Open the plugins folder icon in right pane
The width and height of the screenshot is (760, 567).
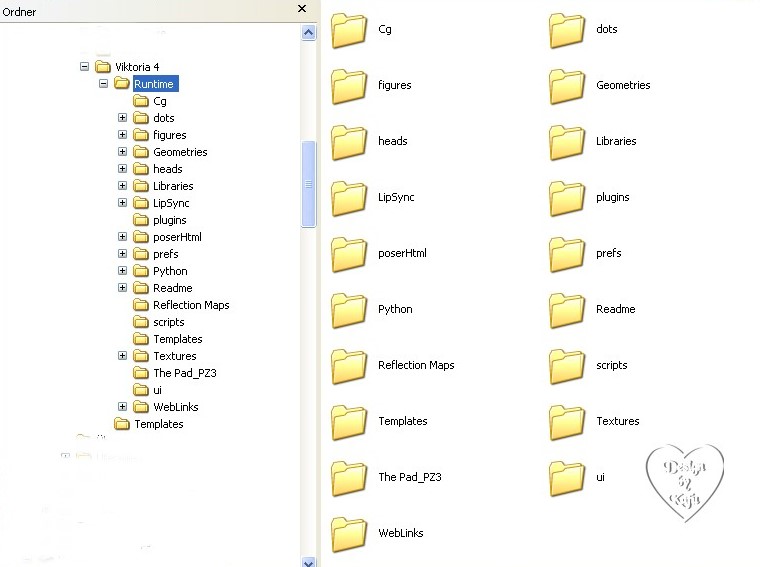click(x=567, y=199)
